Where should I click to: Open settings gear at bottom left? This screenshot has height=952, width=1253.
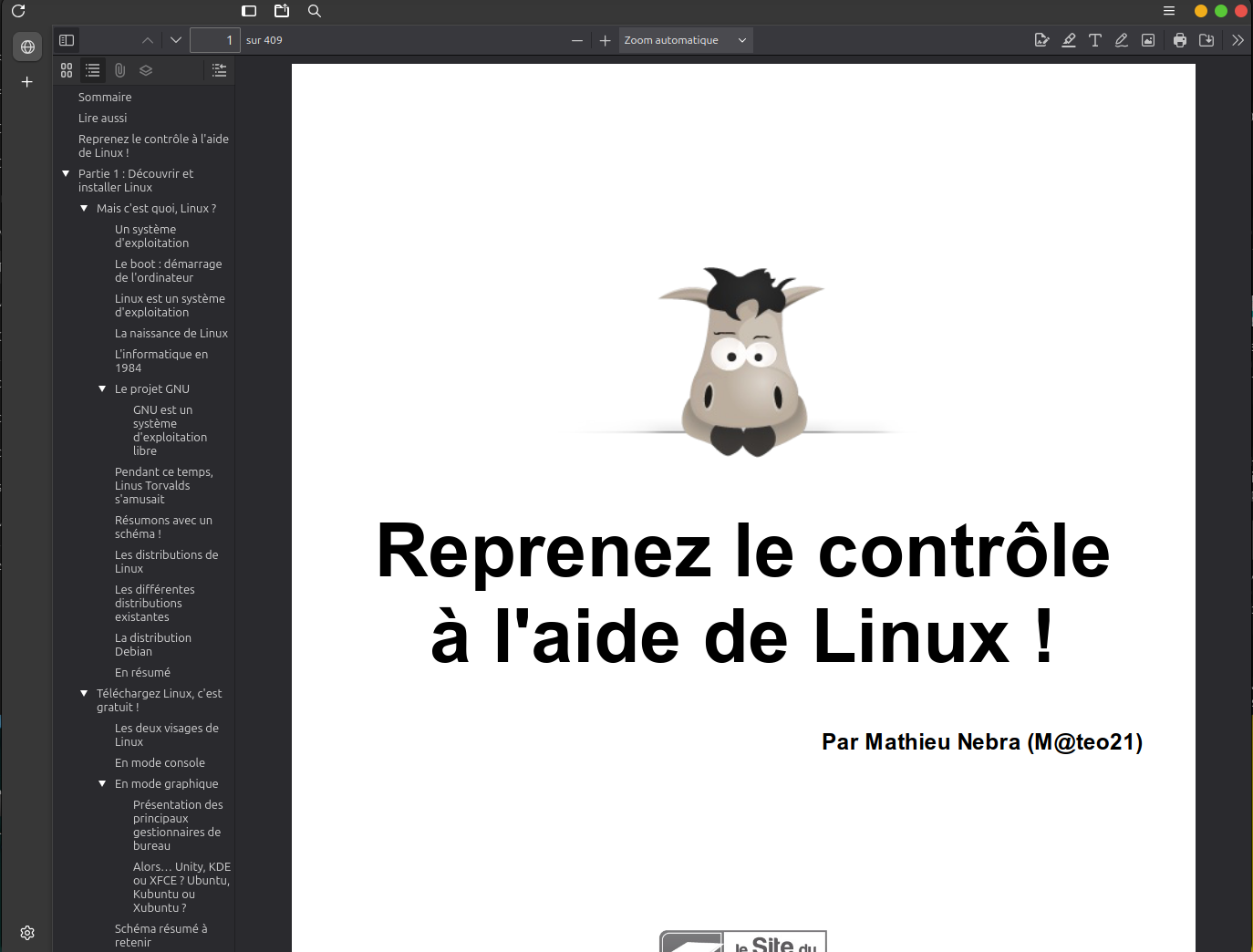(27, 933)
